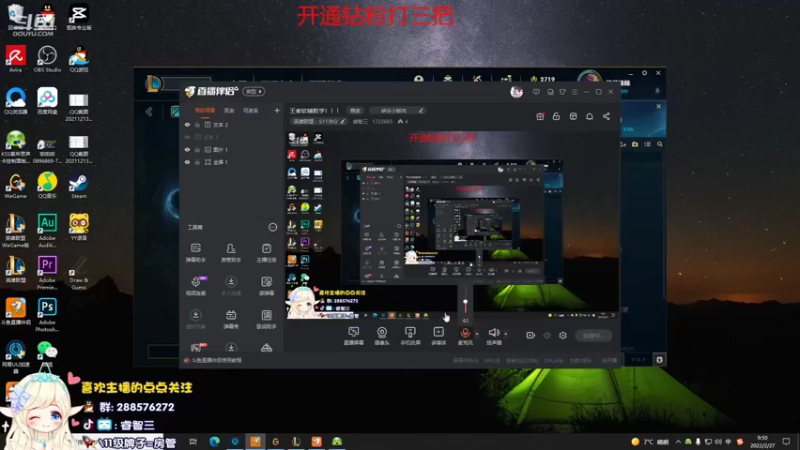Toggle the lock on 全屏 1 layer
800x450 pixels.
pyautogui.click(x=197, y=162)
